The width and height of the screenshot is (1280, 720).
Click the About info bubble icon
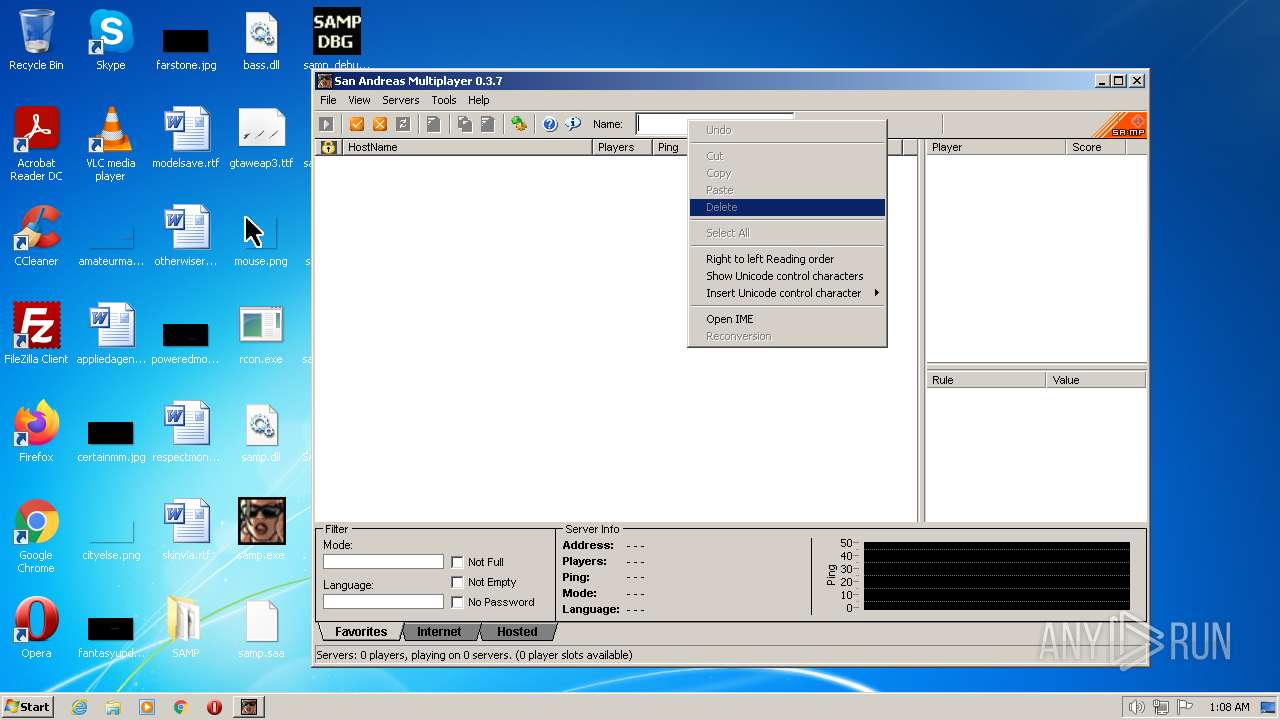tap(573, 124)
